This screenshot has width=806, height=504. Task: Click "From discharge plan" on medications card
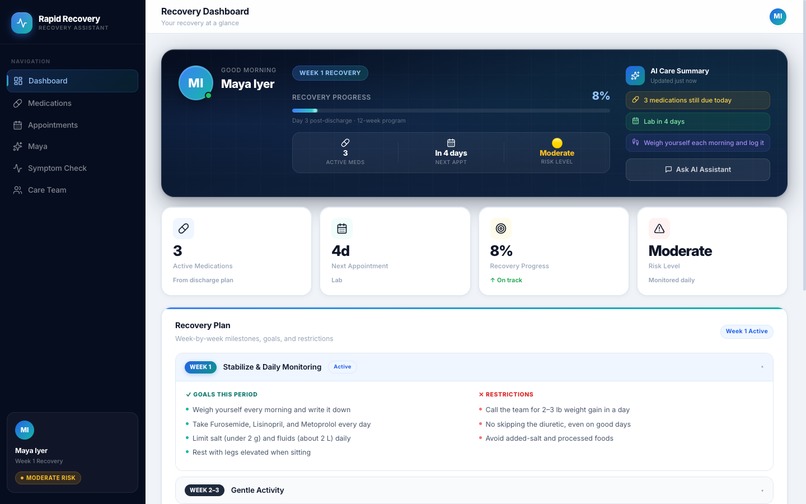(x=203, y=280)
